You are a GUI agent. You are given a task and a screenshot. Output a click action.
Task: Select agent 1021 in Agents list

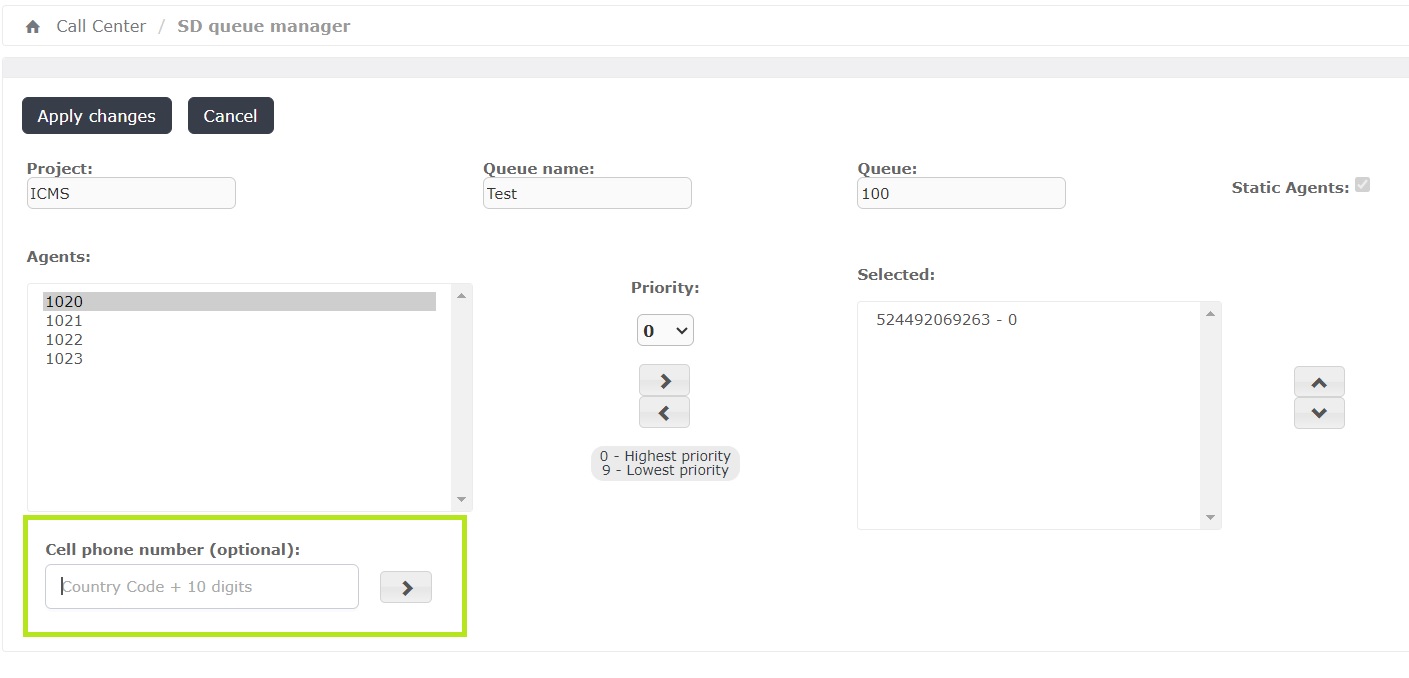(x=64, y=321)
